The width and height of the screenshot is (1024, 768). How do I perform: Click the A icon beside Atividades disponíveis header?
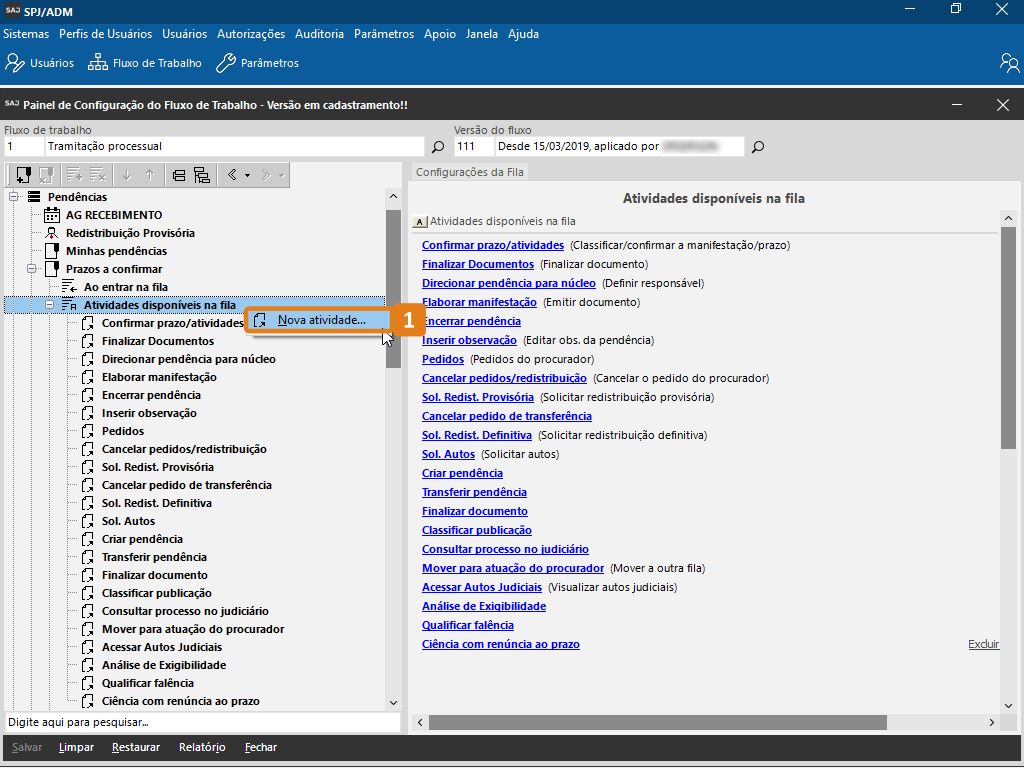point(419,222)
